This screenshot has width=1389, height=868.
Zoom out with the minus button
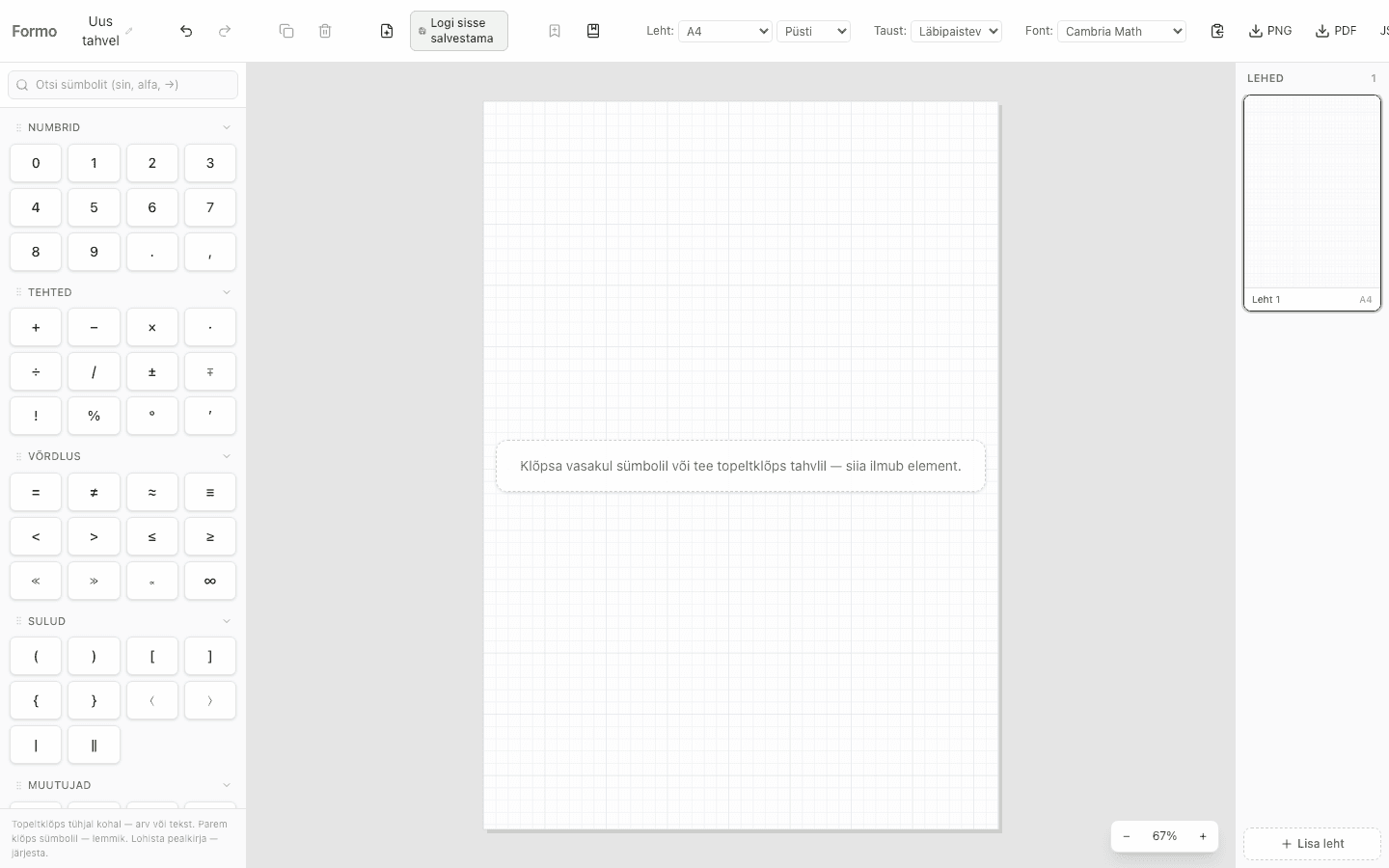1127,836
